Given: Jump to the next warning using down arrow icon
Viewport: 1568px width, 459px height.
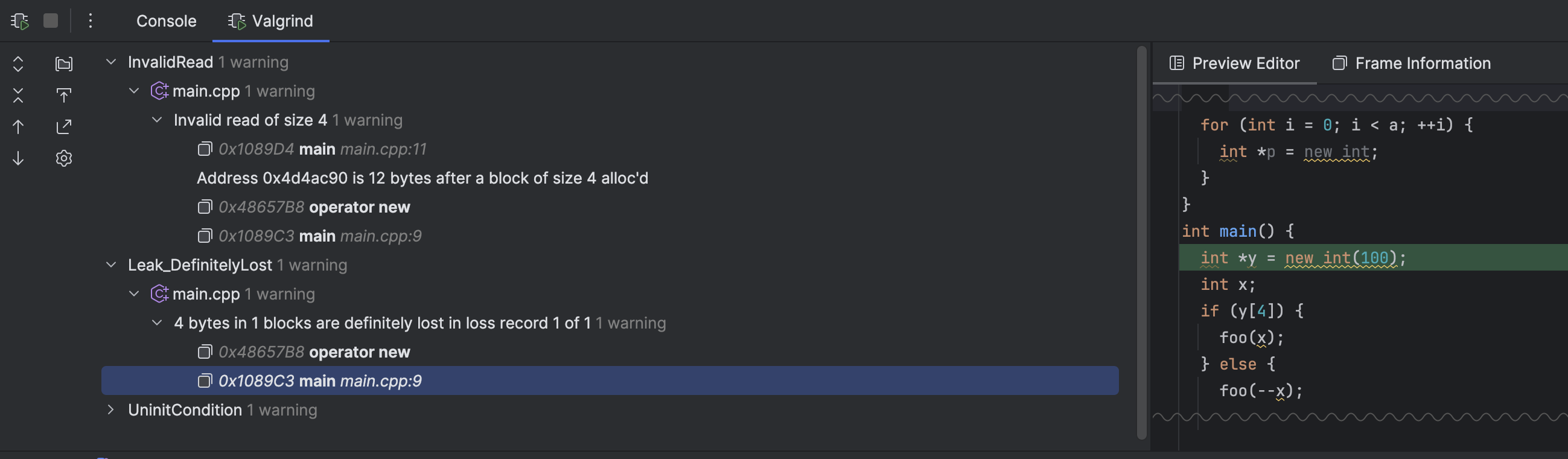Looking at the screenshot, I should (x=18, y=158).
